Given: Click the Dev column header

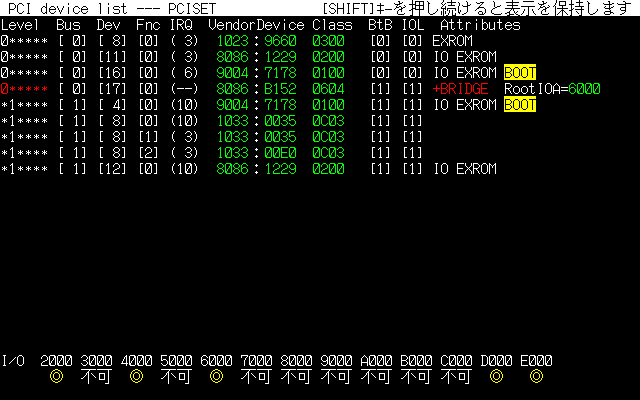Looking at the screenshot, I should click(108, 25).
